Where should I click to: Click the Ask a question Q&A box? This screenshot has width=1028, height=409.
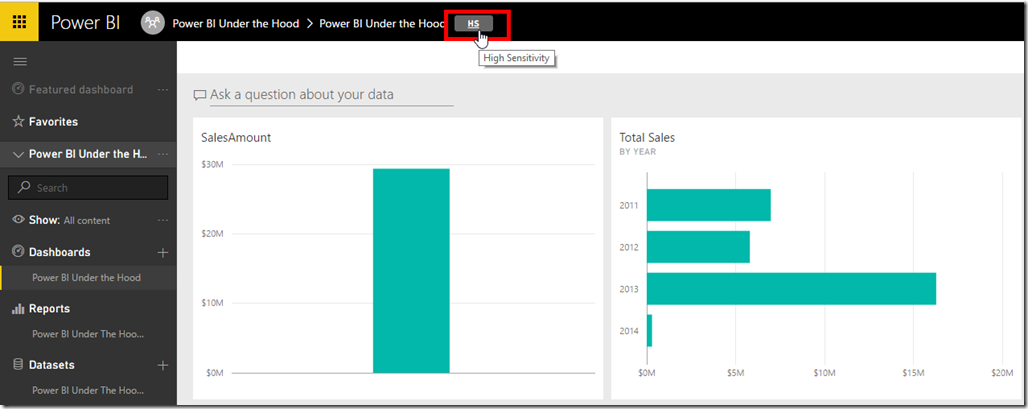click(x=331, y=94)
